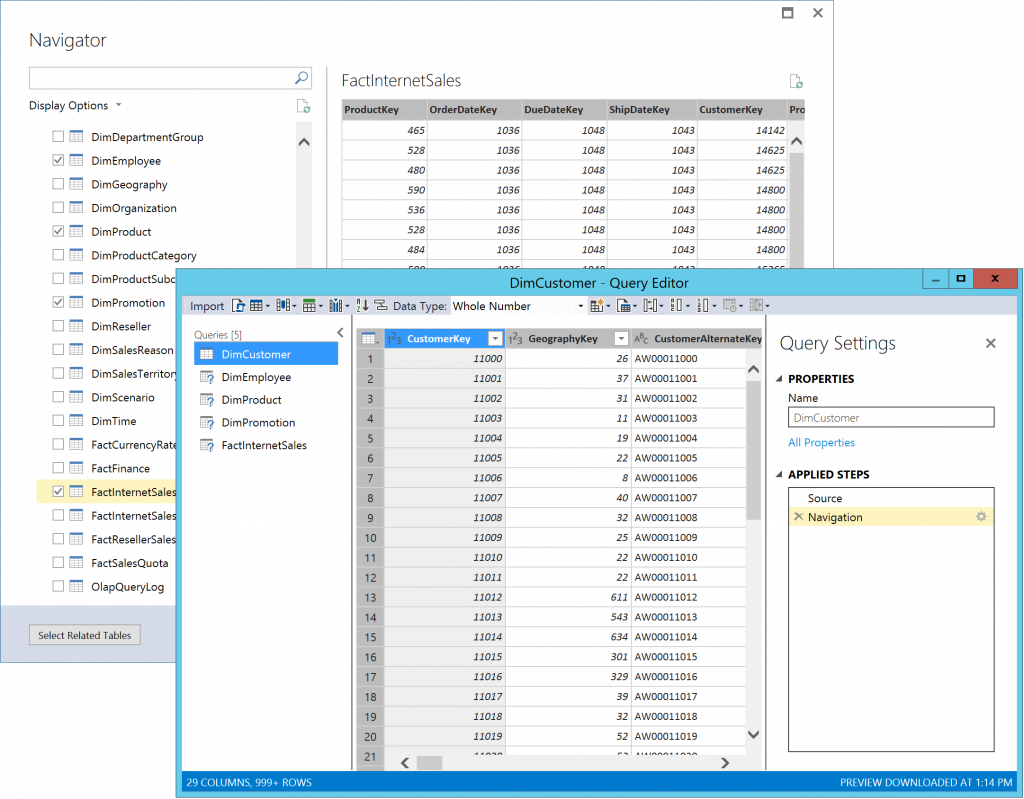Click the group by icon after the sort icon
Image resolution: width=1024 pixels, height=799 pixels.
click(x=381, y=306)
